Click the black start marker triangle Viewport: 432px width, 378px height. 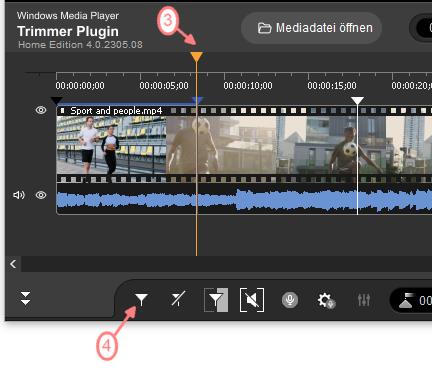pos(56,100)
